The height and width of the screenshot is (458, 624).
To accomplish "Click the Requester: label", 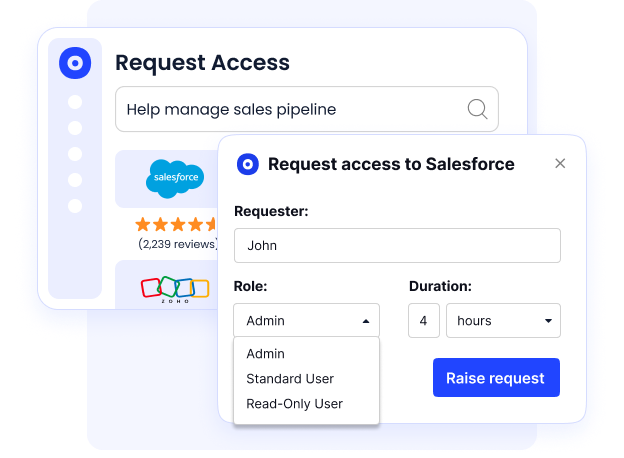I will pyautogui.click(x=271, y=211).
